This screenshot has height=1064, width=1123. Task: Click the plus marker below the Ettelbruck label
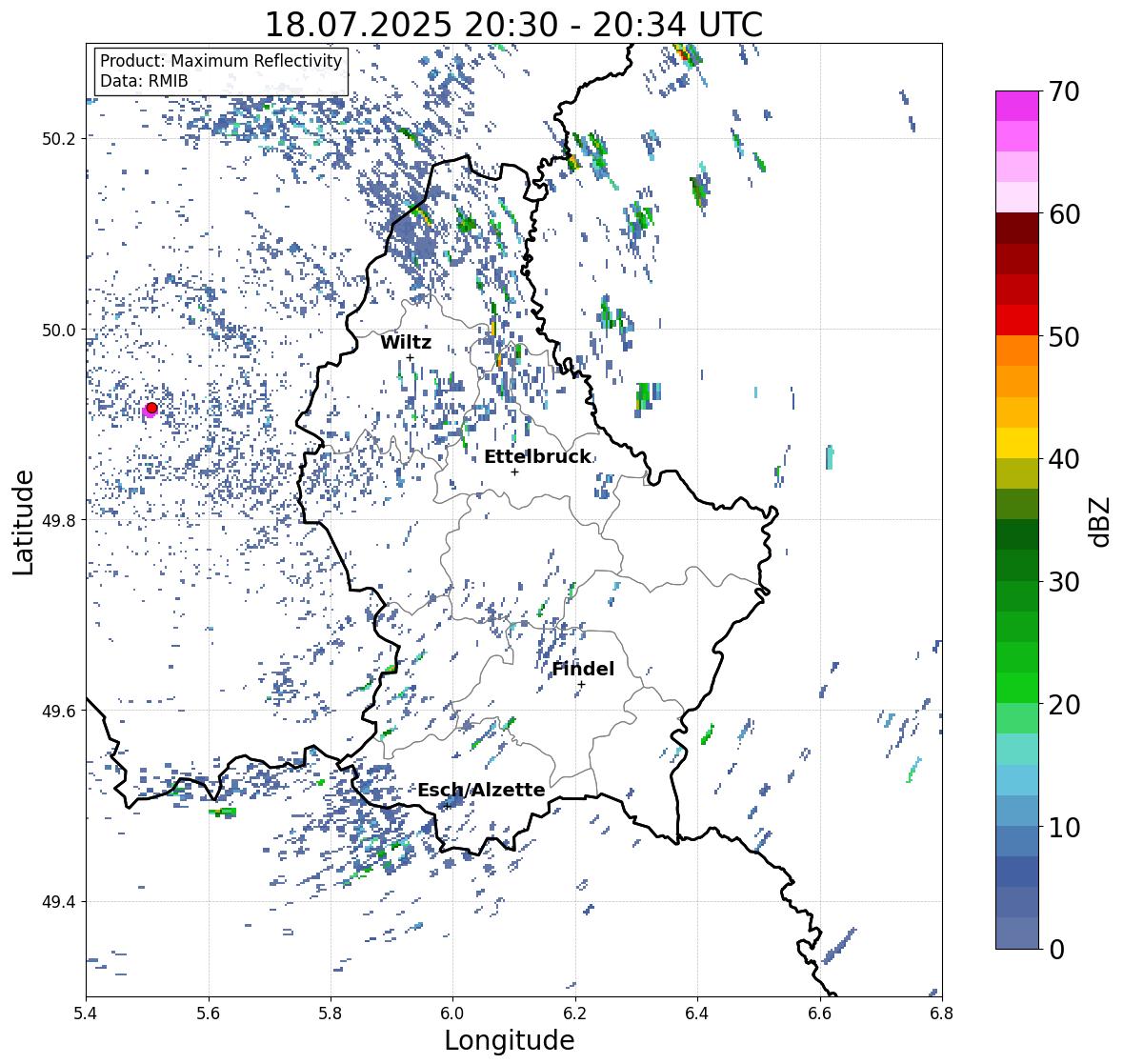[x=514, y=472]
